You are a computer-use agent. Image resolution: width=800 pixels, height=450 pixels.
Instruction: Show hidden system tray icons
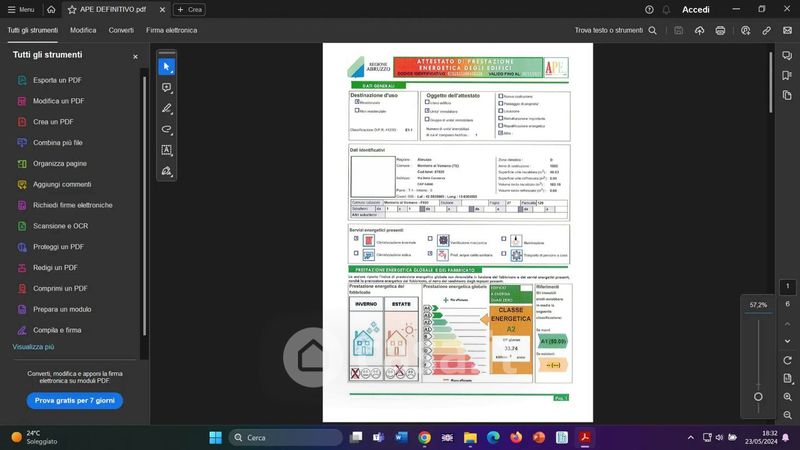pos(690,437)
